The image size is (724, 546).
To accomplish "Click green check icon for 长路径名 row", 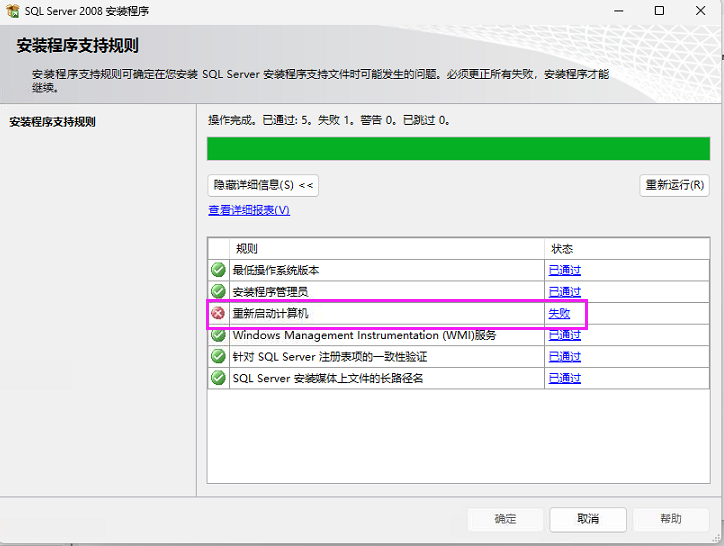I will click(218, 378).
